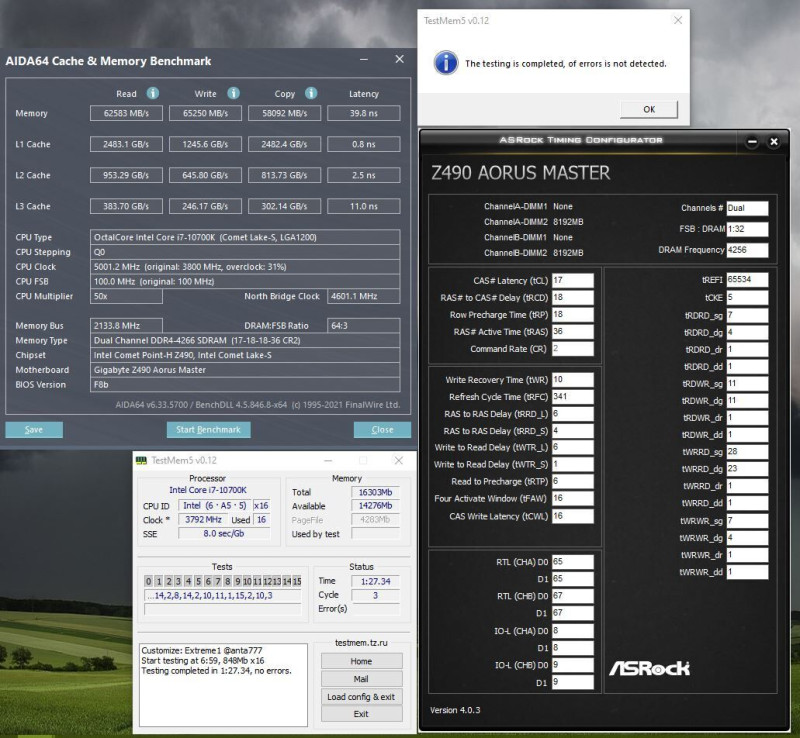800x738 pixels.
Task: Click the North Bridge Clock value 4601.1 MHz
Action: [363, 296]
